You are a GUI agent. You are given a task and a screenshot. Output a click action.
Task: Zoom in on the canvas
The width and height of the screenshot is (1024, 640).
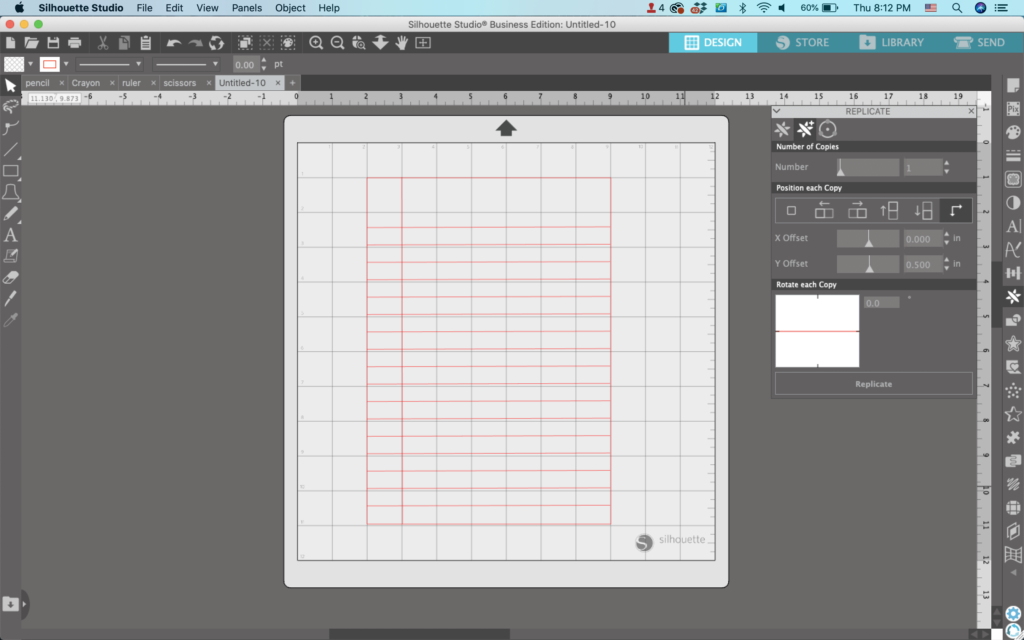[316, 43]
